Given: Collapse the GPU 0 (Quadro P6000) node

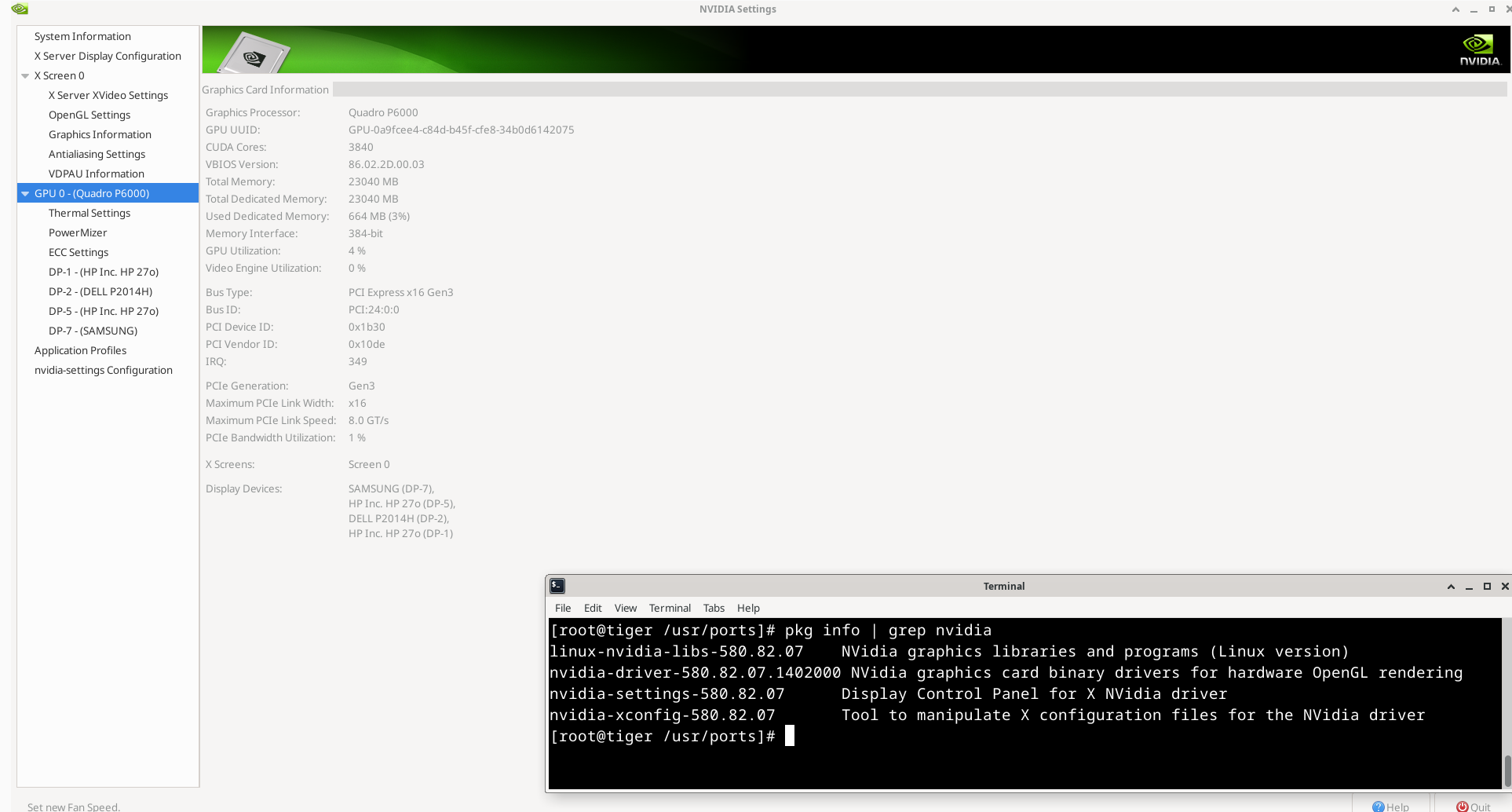Looking at the screenshot, I should tap(25, 194).
